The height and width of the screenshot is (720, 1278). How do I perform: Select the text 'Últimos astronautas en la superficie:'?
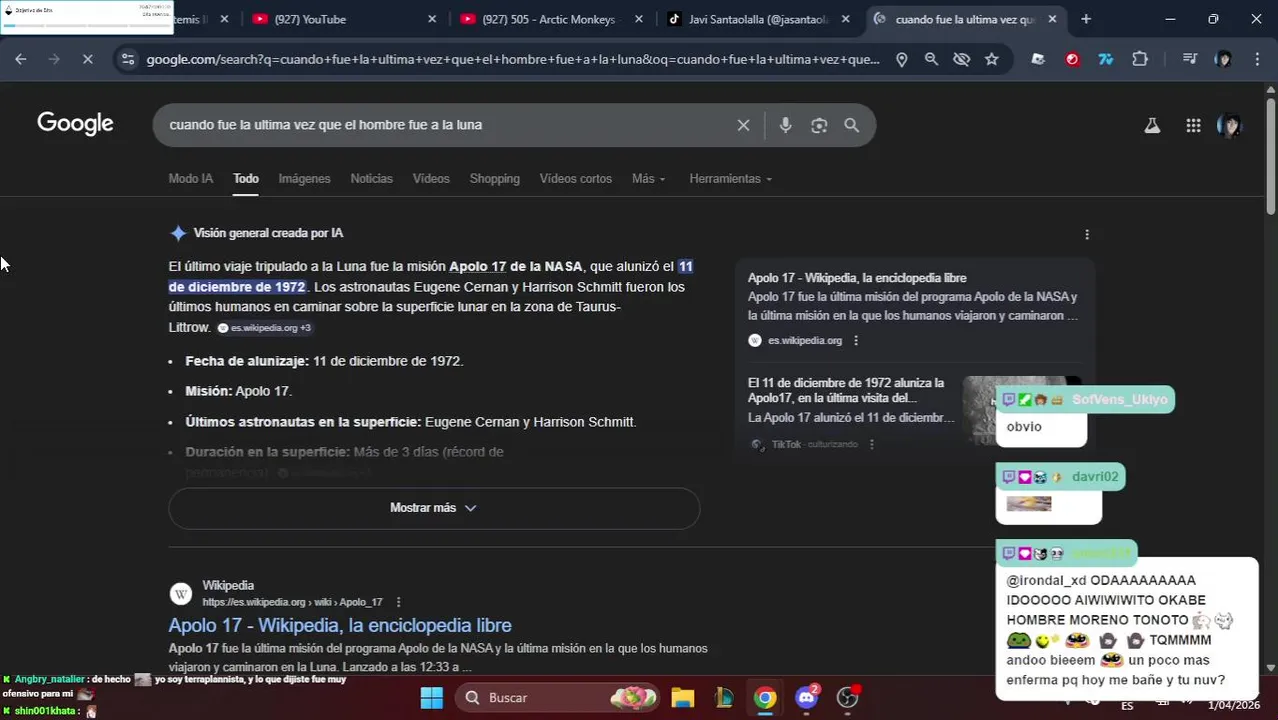303,422
